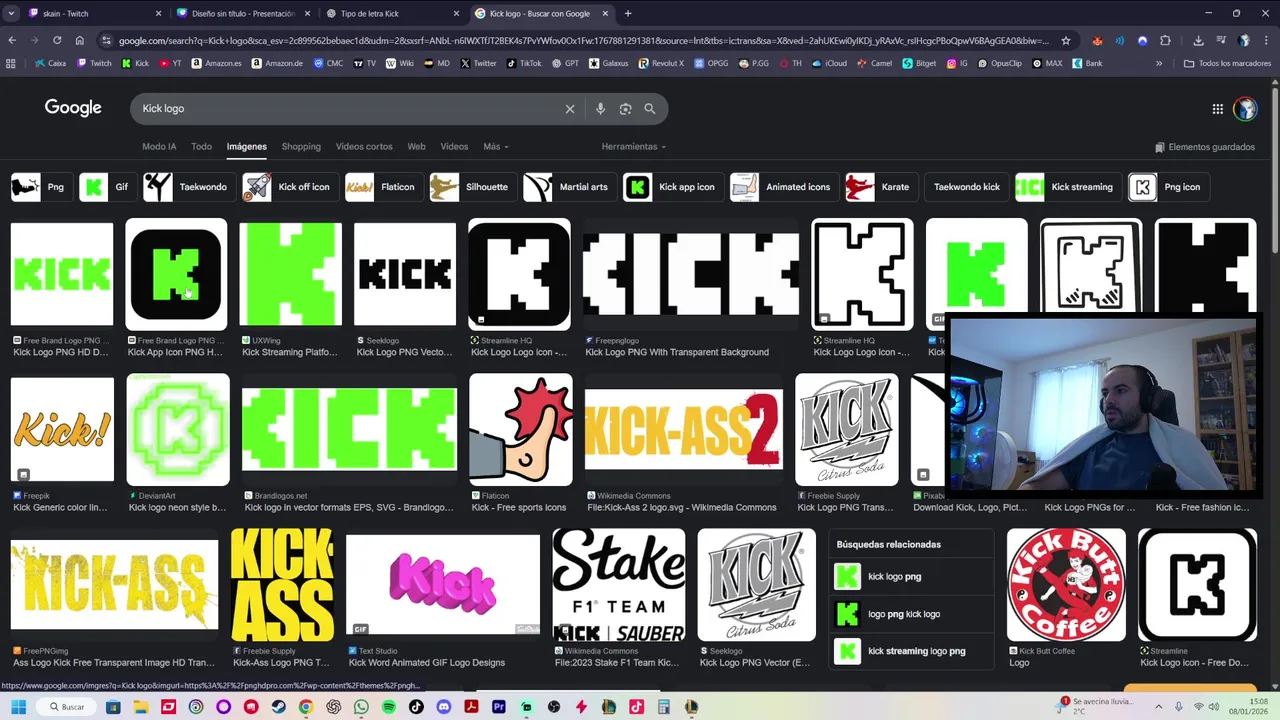The width and height of the screenshot is (1280, 720).
Task: Open the Google account avatar
Action: (1245, 109)
